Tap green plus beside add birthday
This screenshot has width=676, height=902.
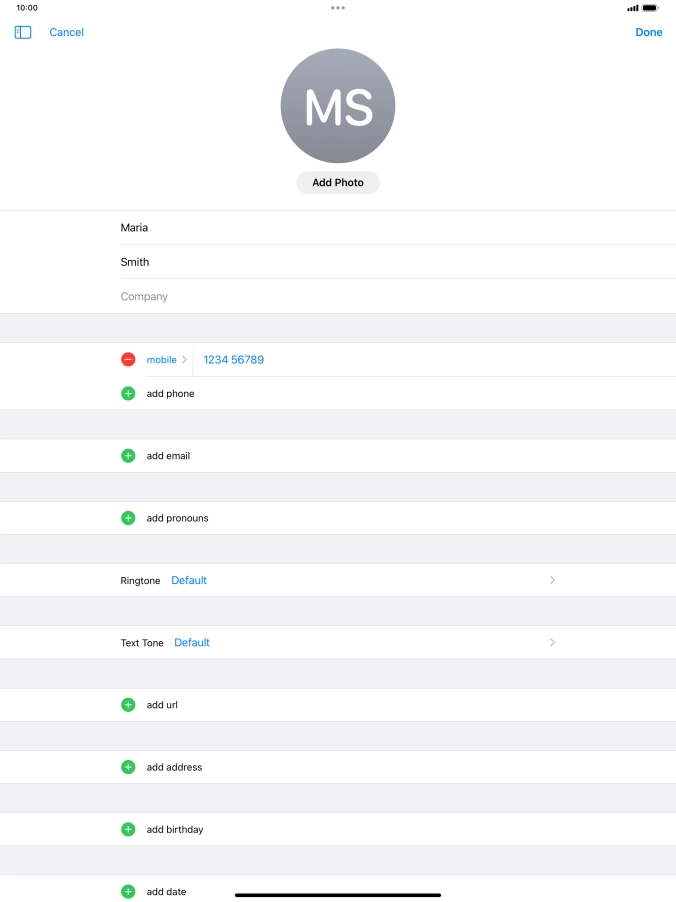(128, 829)
